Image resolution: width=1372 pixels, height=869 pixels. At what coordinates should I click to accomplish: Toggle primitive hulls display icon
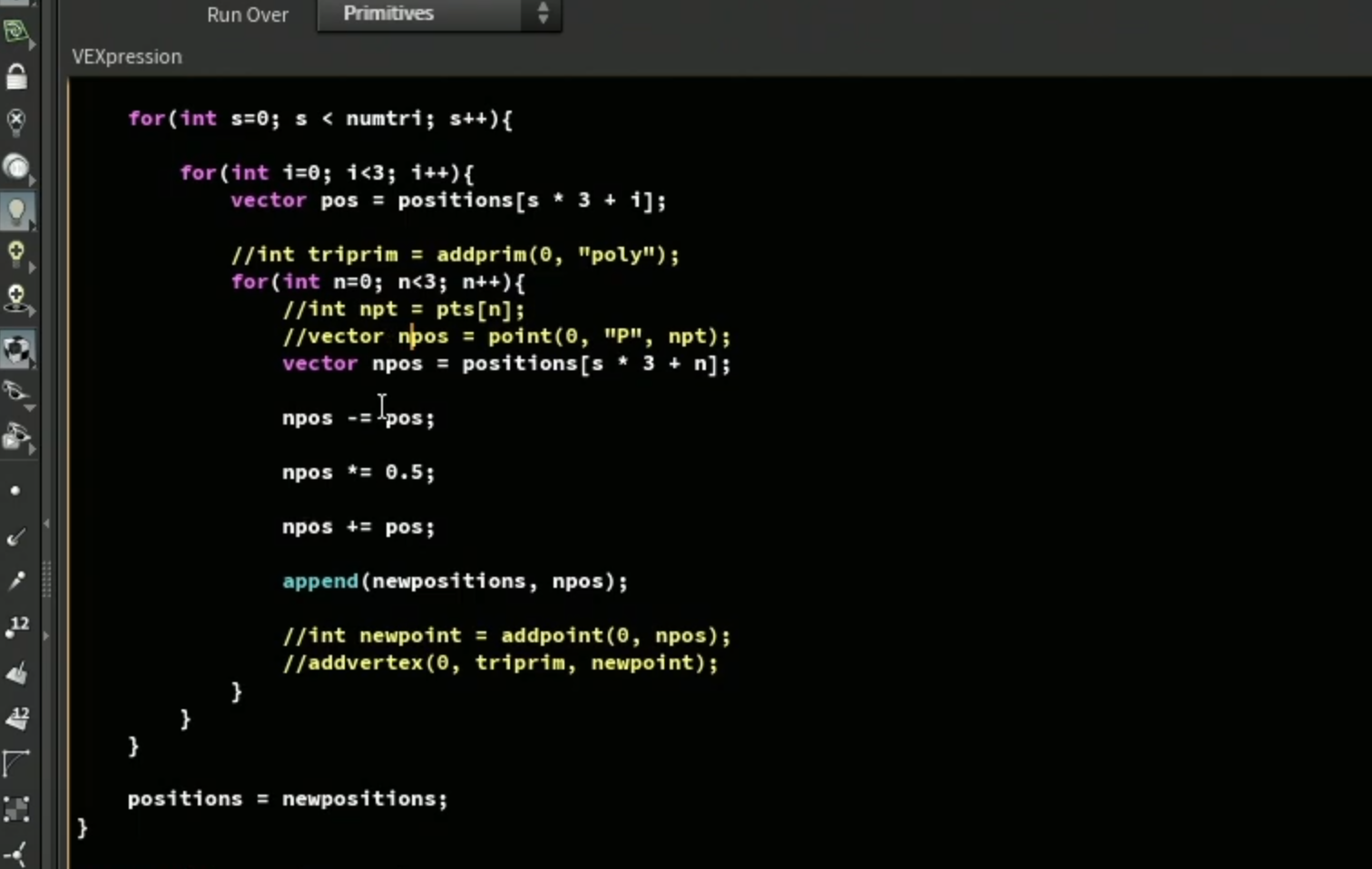[16, 763]
